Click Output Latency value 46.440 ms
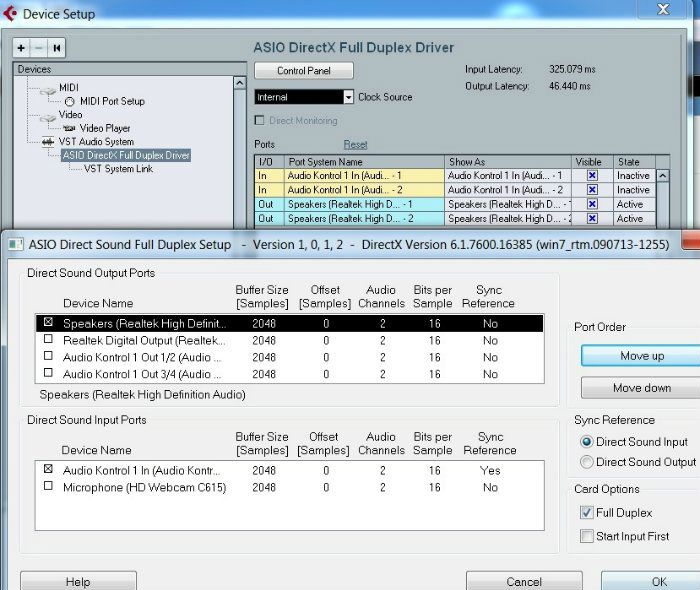Screen dimensions: 700x590 570,86
